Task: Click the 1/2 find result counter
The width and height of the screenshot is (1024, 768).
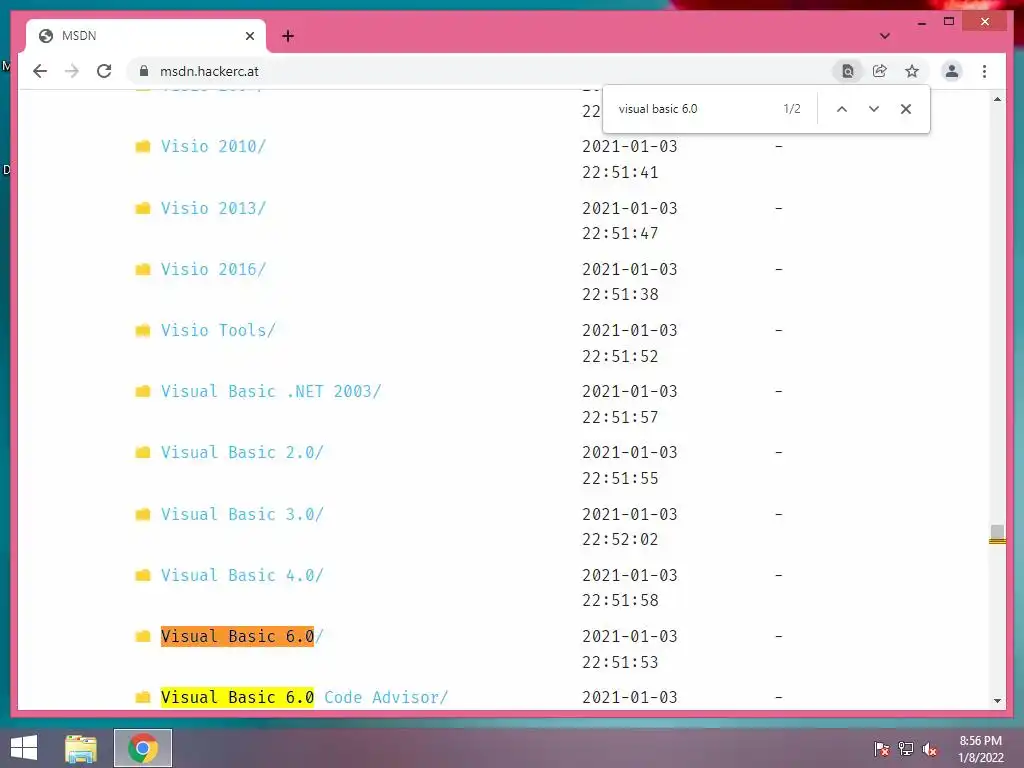Action: [x=792, y=109]
